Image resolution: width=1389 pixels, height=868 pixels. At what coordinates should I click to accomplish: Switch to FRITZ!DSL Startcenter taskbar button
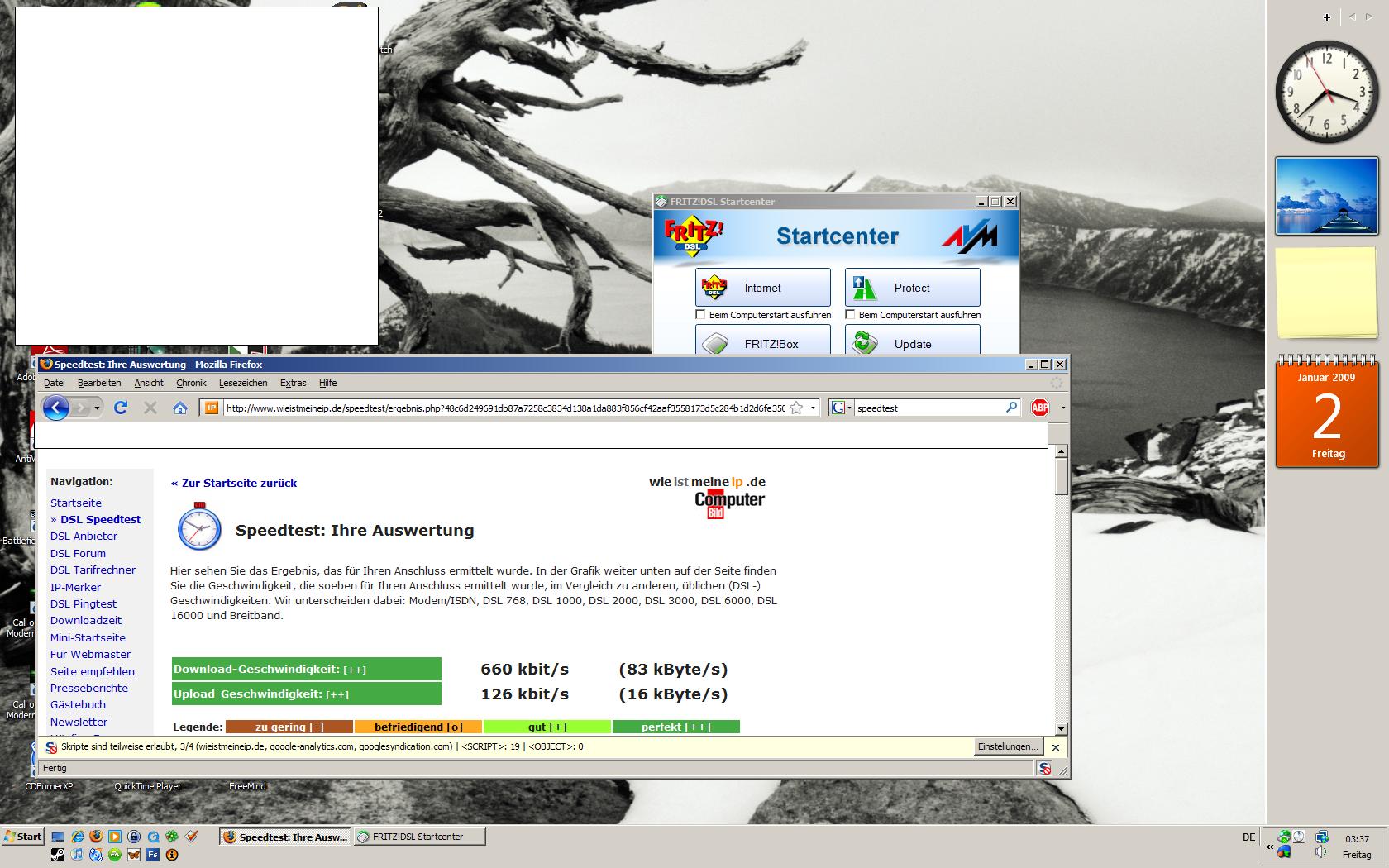tap(419, 837)
